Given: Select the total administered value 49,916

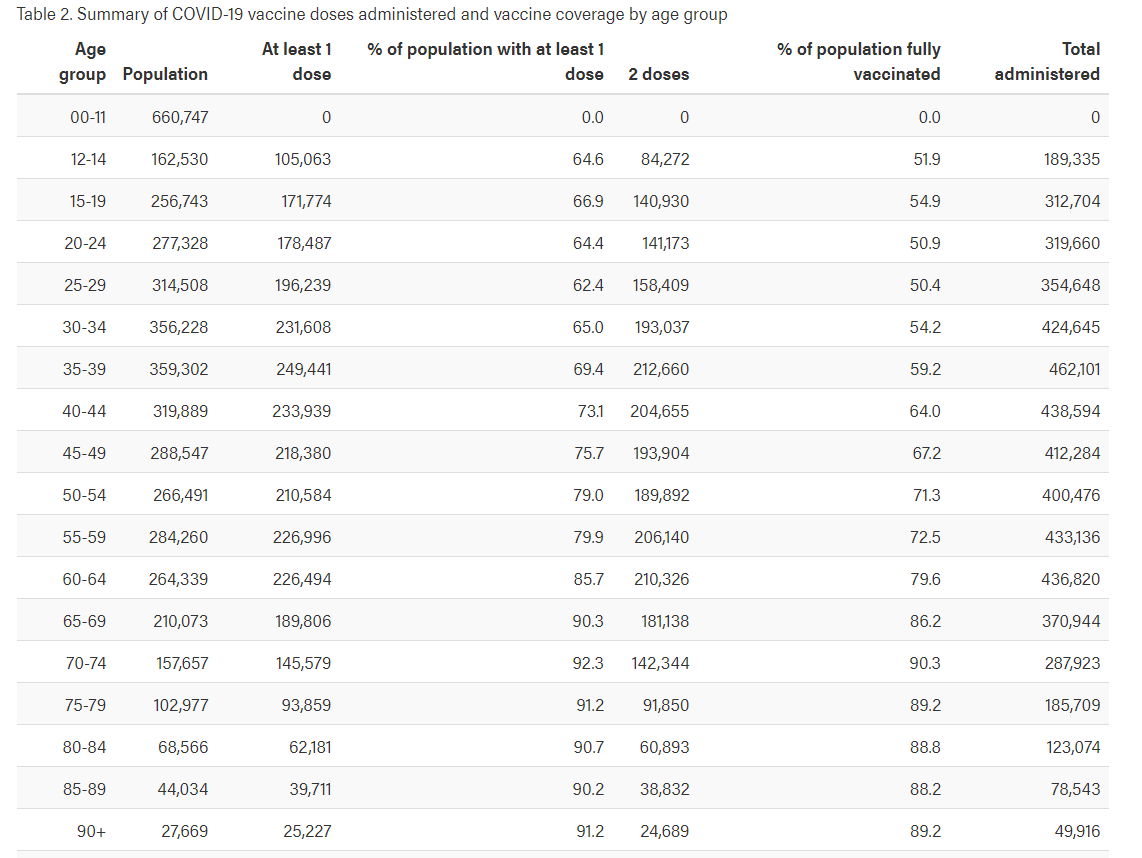Looking at the screenshot, I should tap(1077, 831).
